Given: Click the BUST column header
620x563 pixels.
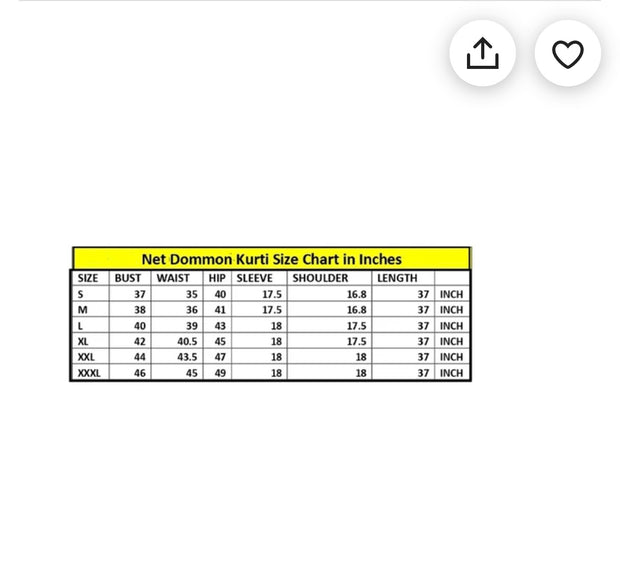Looking at the screenshot, I should click(x=128, y=278).
